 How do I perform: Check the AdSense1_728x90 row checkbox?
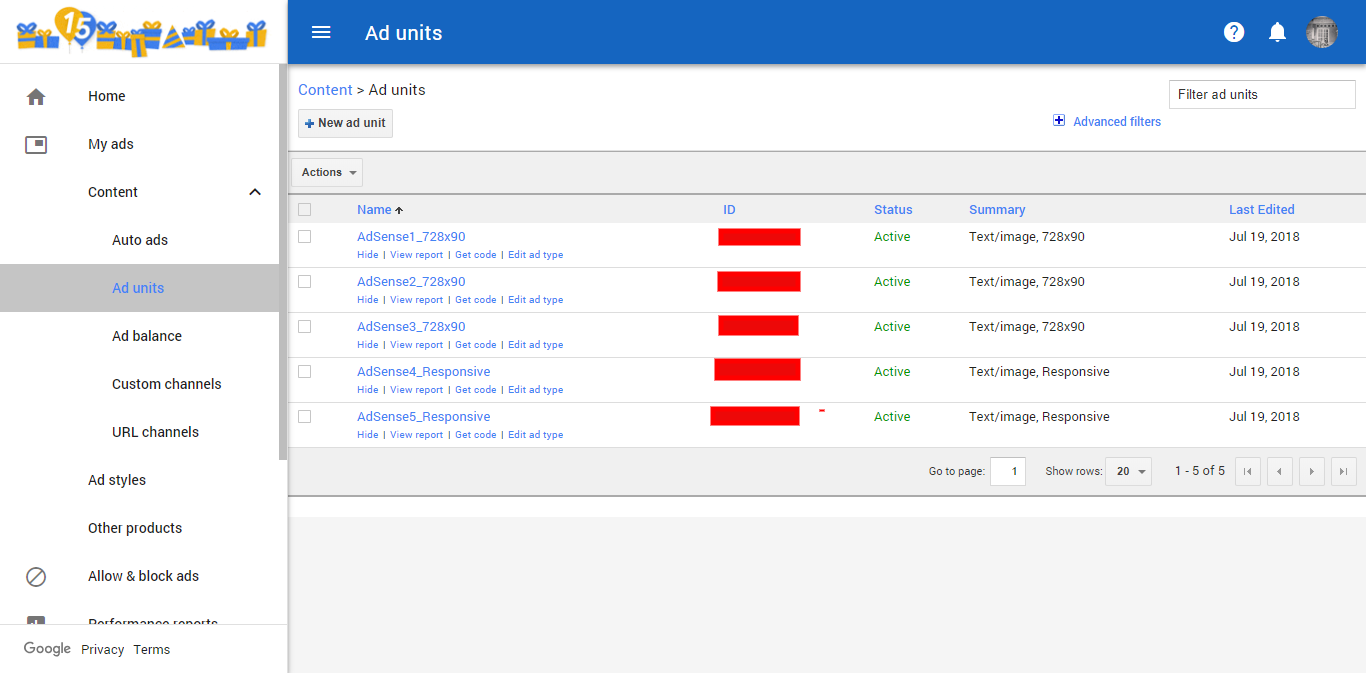click(x=305, y=237)
